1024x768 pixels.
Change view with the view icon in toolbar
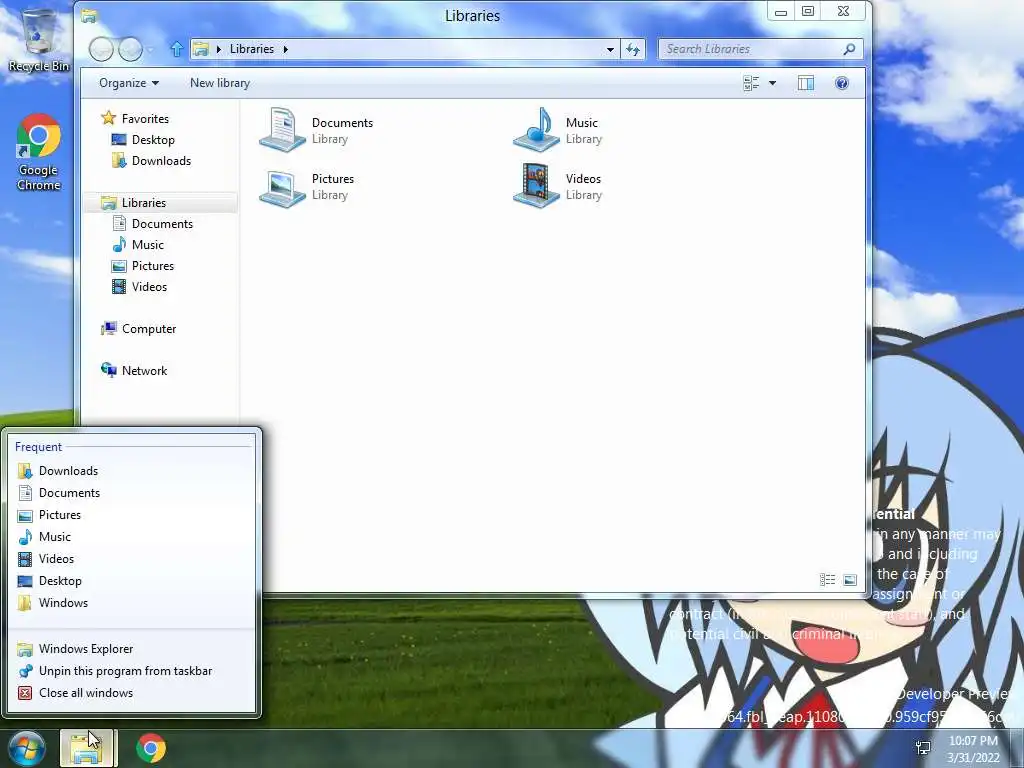(751, 83)
